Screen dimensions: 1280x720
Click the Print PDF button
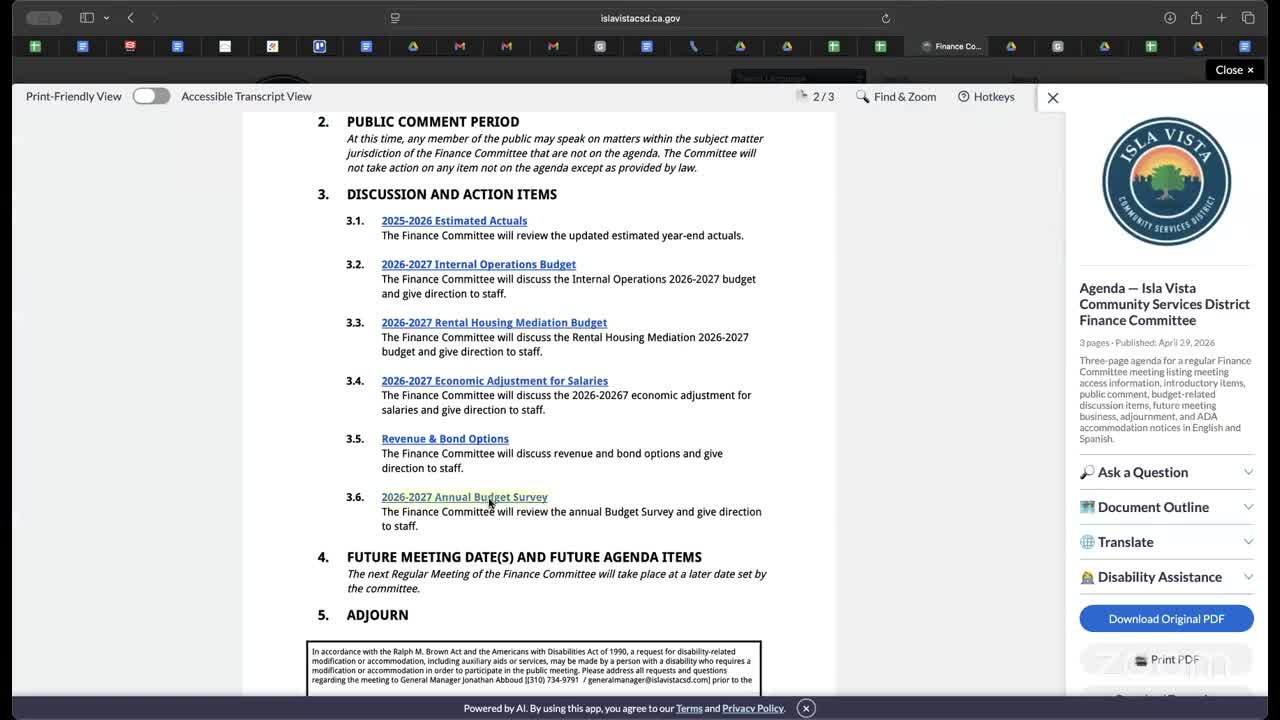pos(1166,660)
